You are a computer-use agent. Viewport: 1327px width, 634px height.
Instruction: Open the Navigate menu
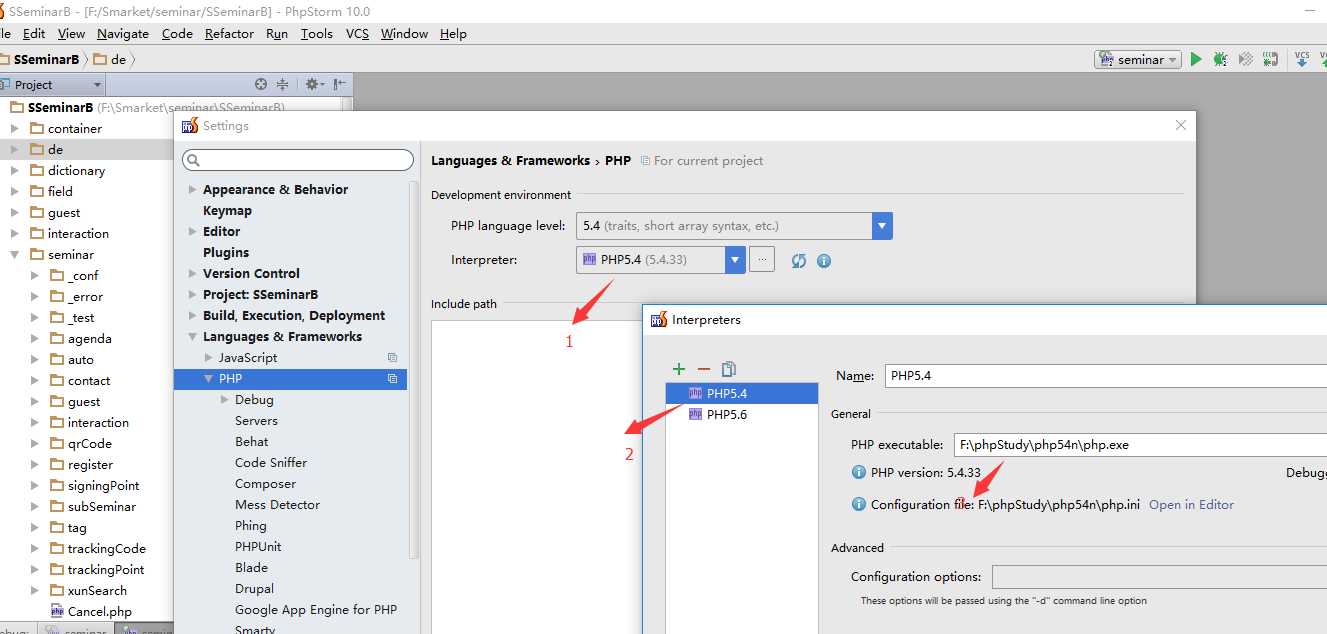123,33
